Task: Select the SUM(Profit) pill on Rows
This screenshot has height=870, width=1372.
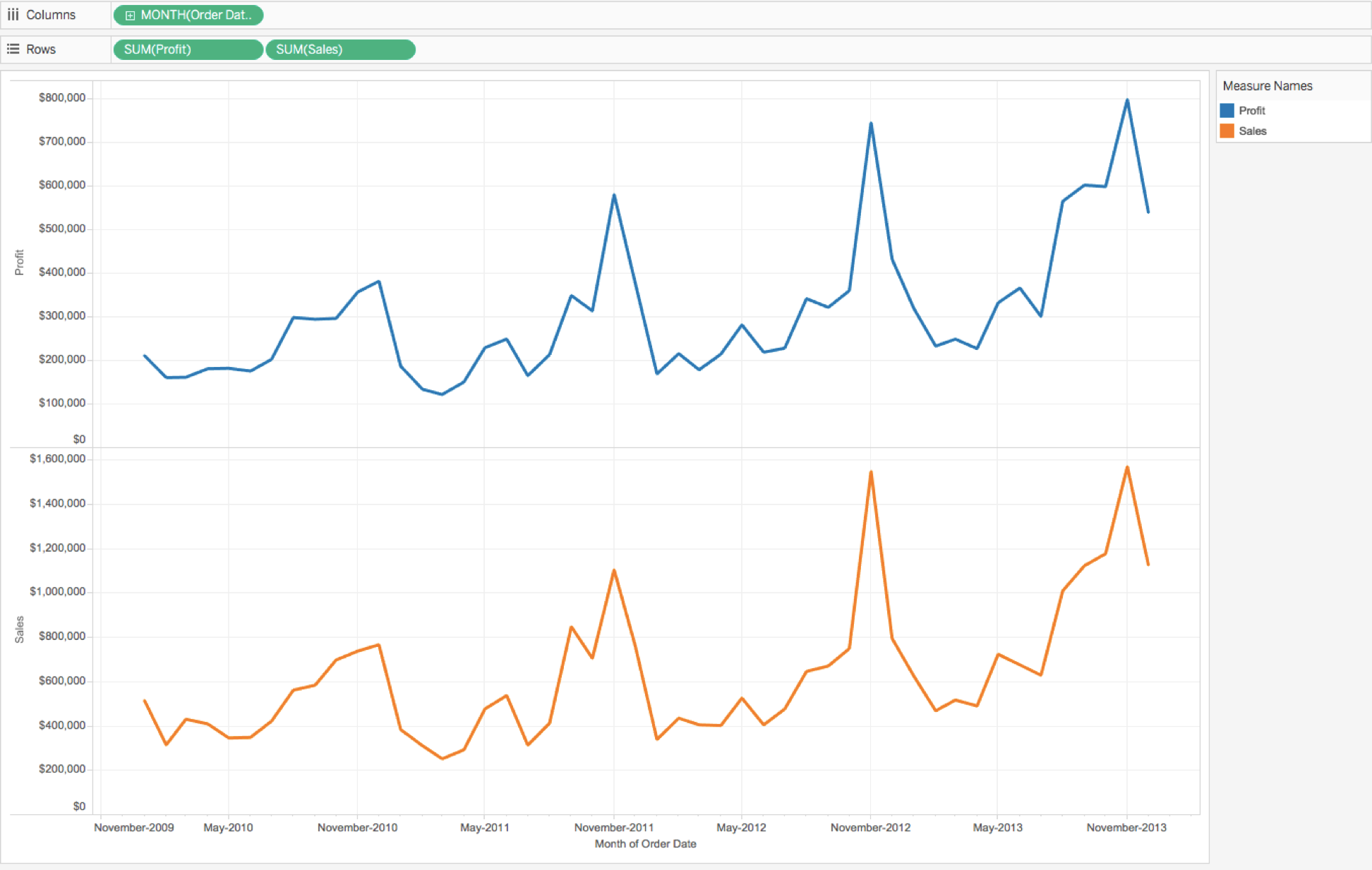Action: [x=187, y=49]
